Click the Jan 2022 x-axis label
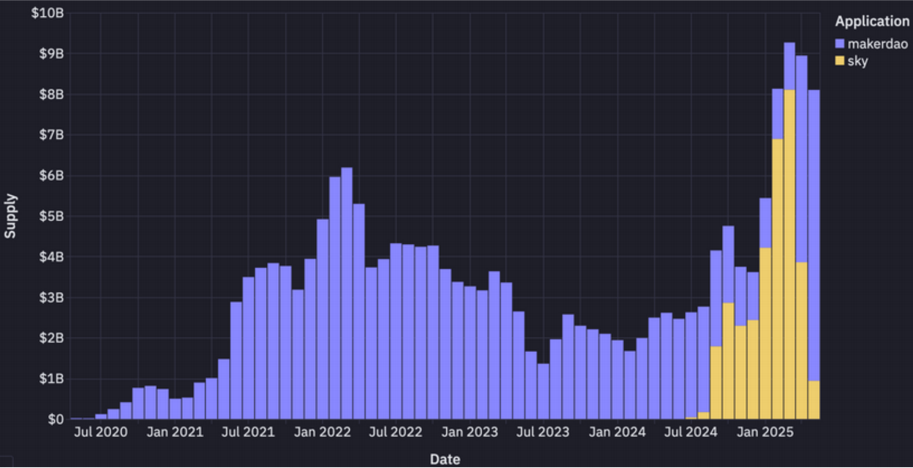Image resolution: width=913 pixels, height=468 pixels. 323,432
